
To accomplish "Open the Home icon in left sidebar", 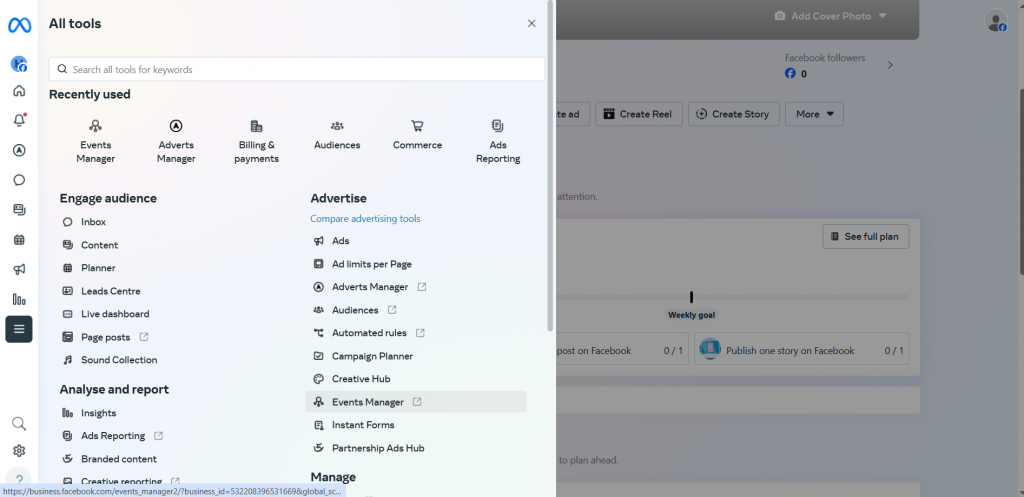I will (19, 91).
